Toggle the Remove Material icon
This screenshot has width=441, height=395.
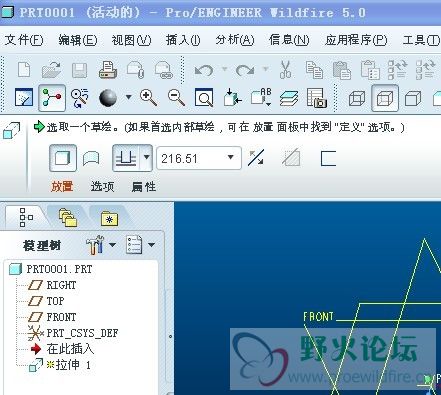tap(291, 158)
